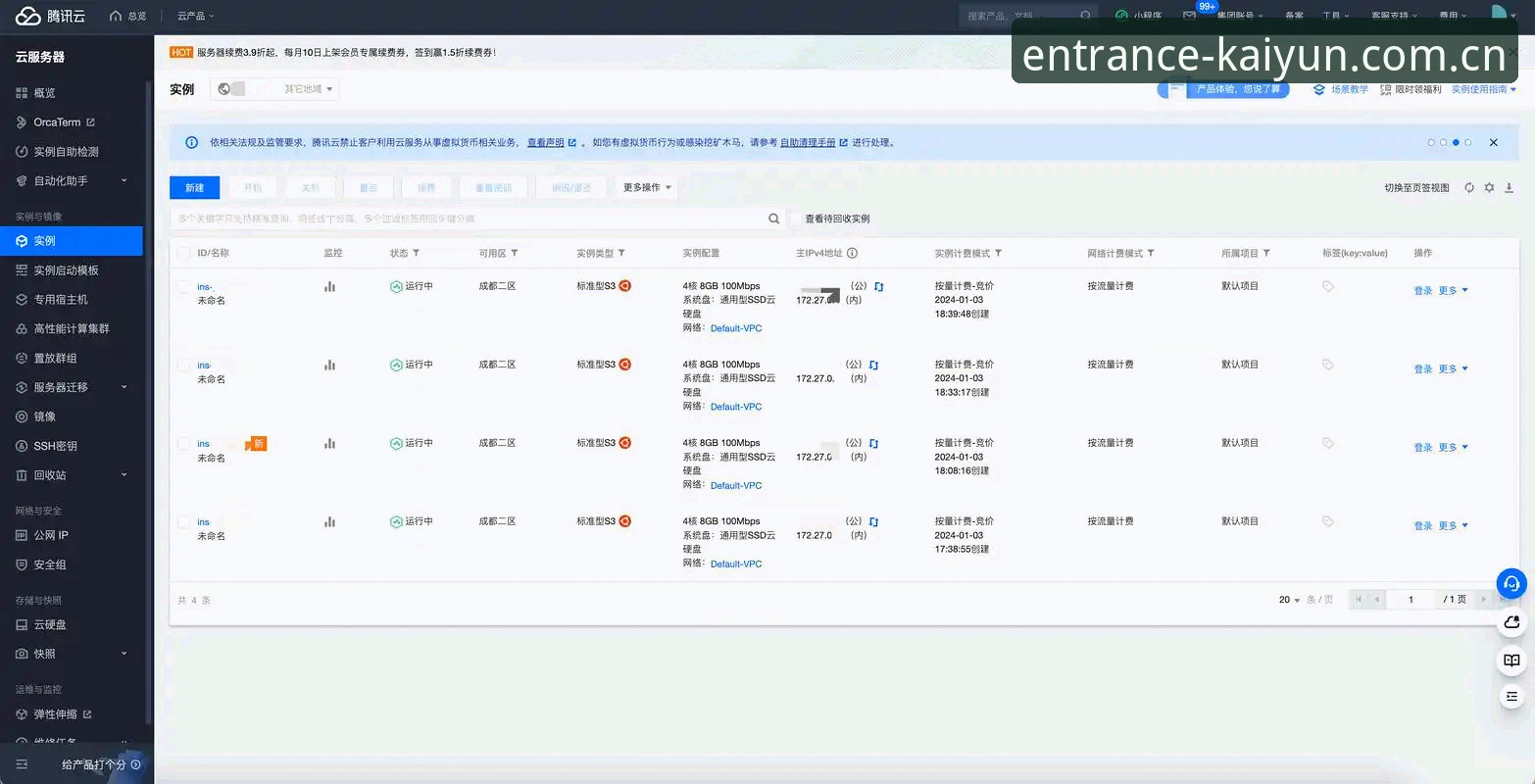Open monitoring chart for instance created 18:33:17

pos(329,365)
